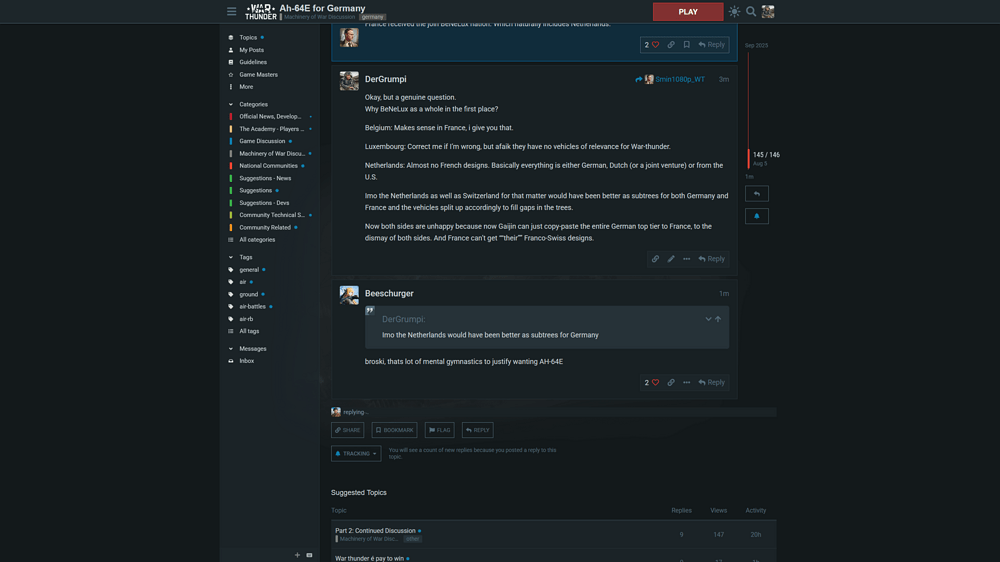Select the ground tag
This screenshot has width=1000, height=562.
point(249,294)
